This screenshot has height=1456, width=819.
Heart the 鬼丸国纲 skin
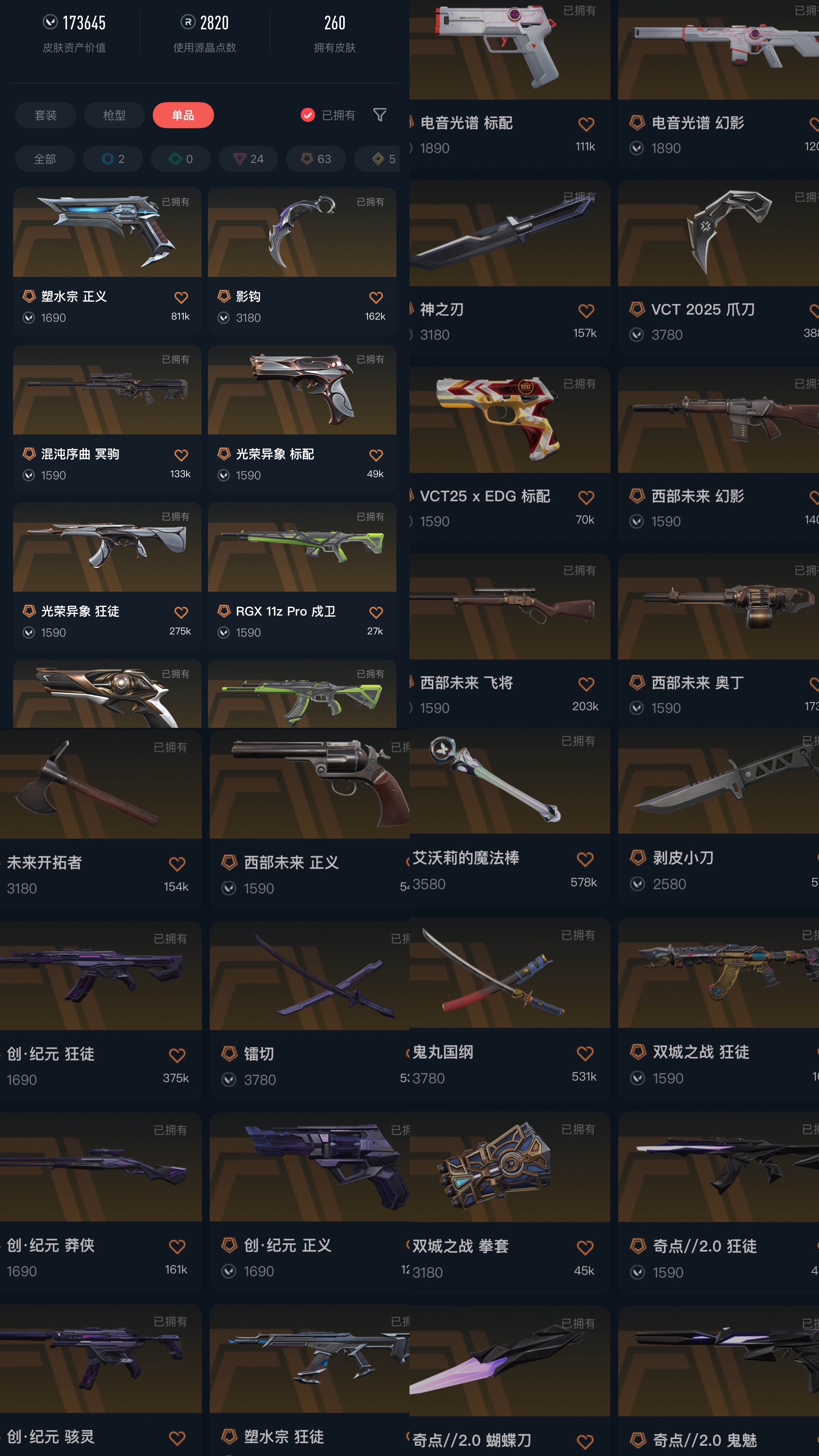pyautogui.click(x=585, y=1053)
